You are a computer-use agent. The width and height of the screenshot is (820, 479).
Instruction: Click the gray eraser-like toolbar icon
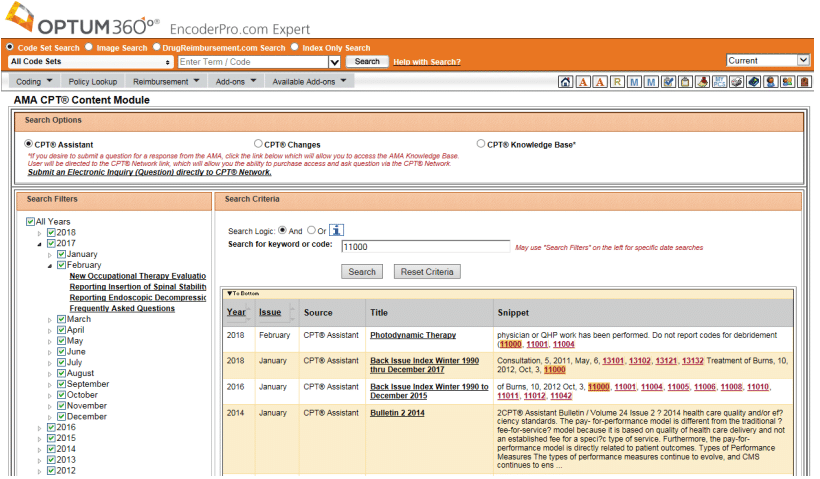[736, 82]
